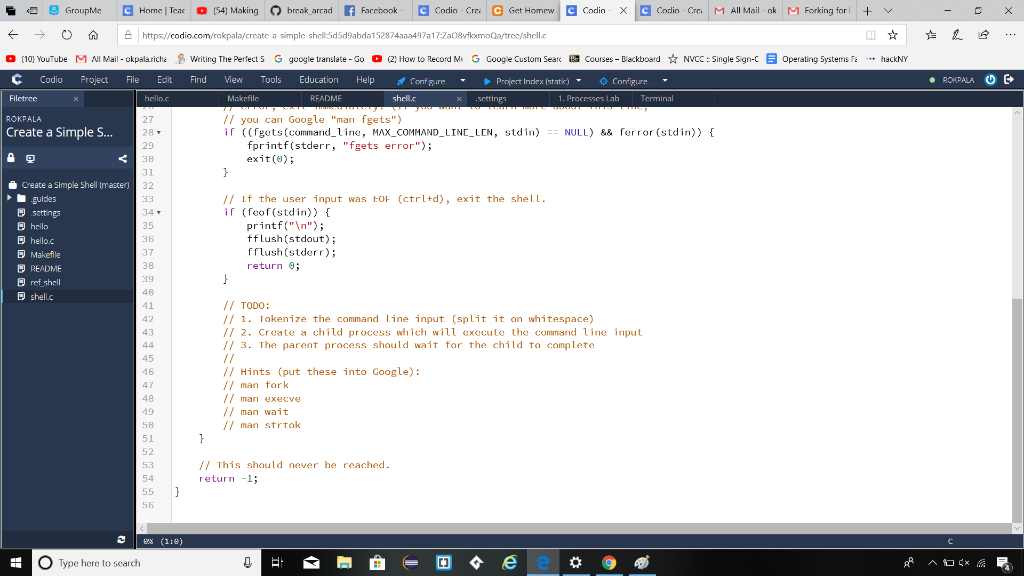Click the power icon next to ROKPALA
Viewport: 1024px width, 576px height.
(990, 80)
